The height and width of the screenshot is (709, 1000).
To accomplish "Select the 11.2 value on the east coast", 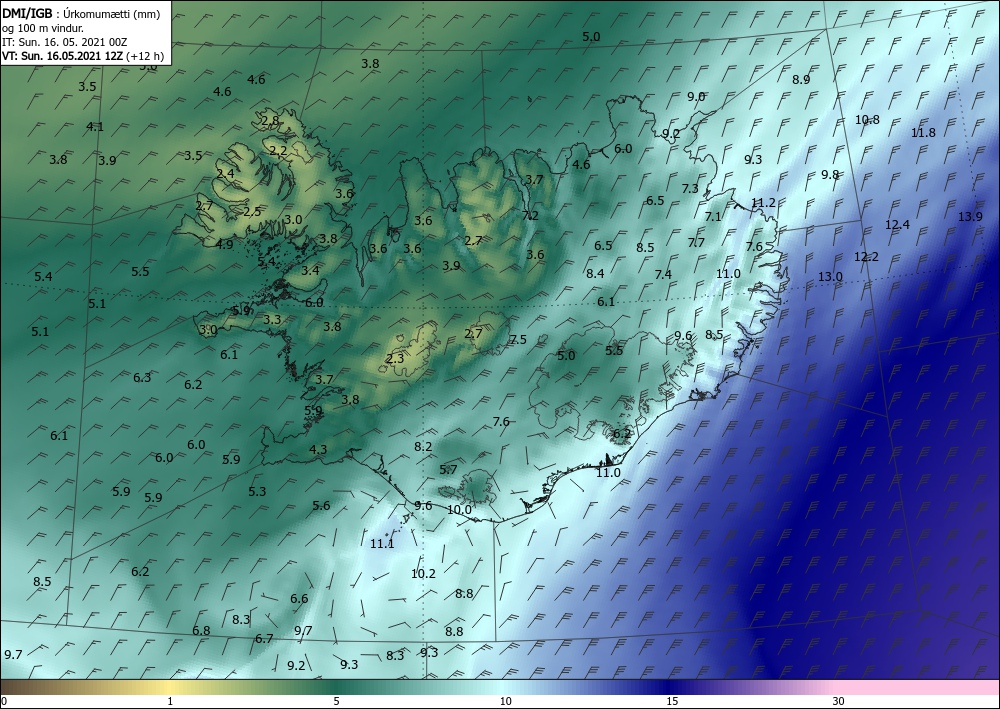I will (x=763, y=203).
